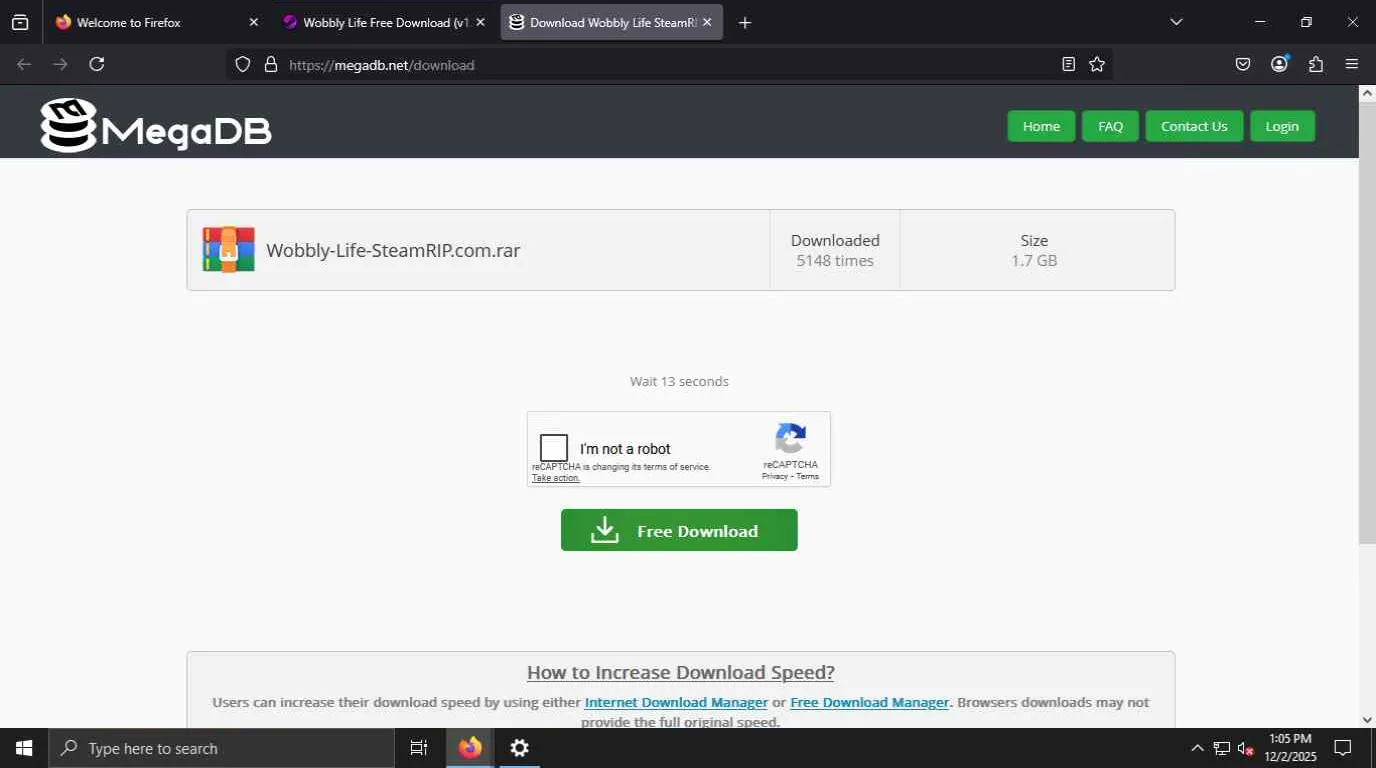This screenshot has width=1376, height=768.
Task: Open a new browser tab
Action: point(744,22)
